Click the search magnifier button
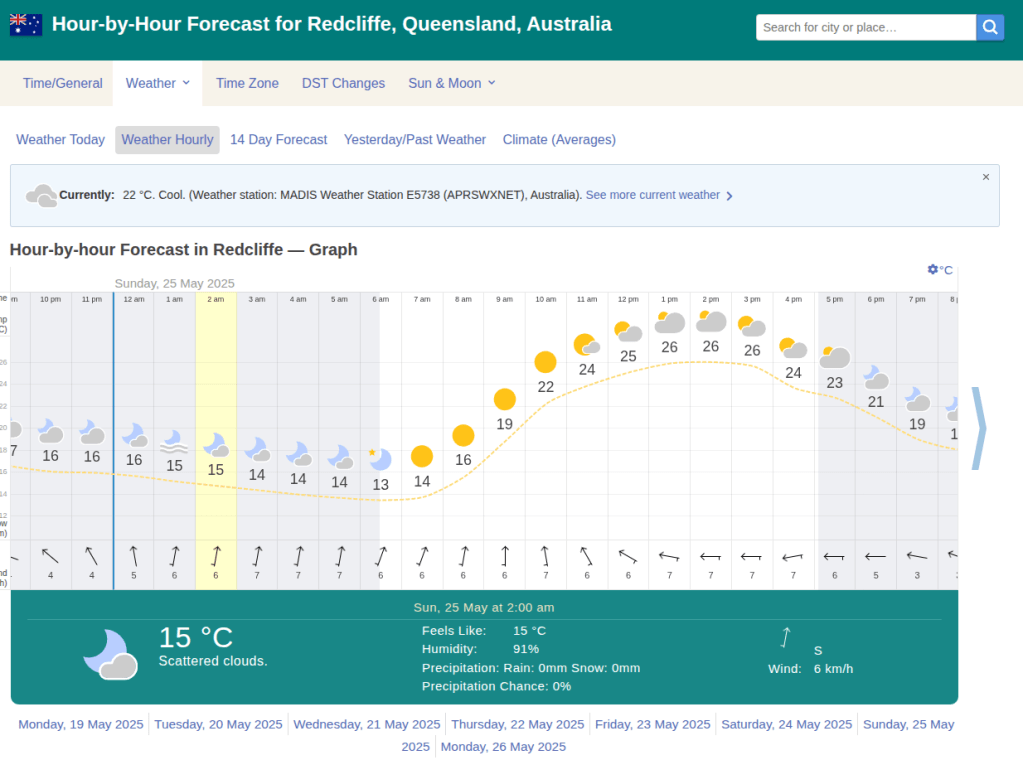Viewport: 1023px width, 760px height. [x=989, y=27]
